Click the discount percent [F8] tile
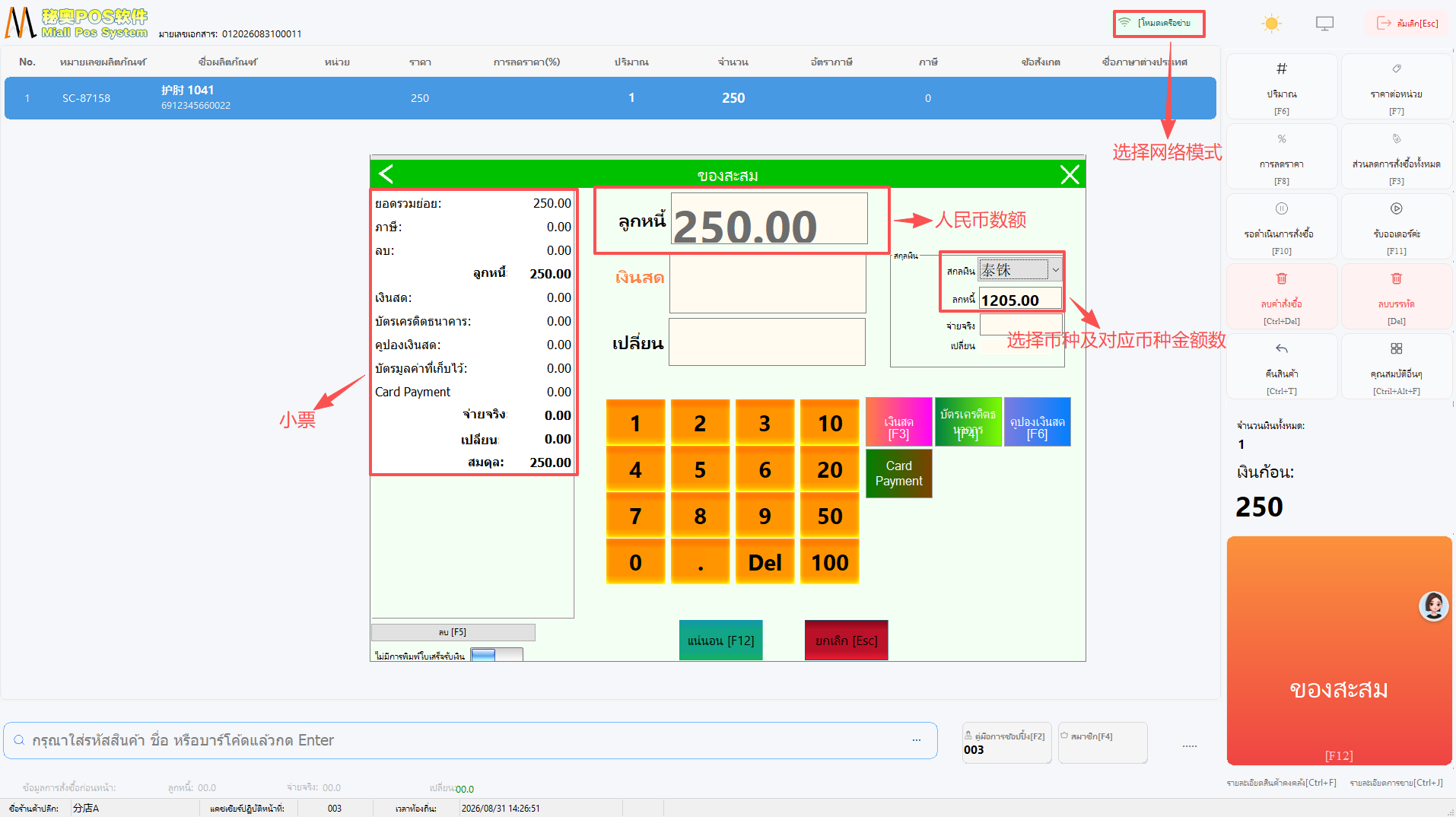Image resolution: width=1456 pixels, height=817 pixels. [1282, 156]
